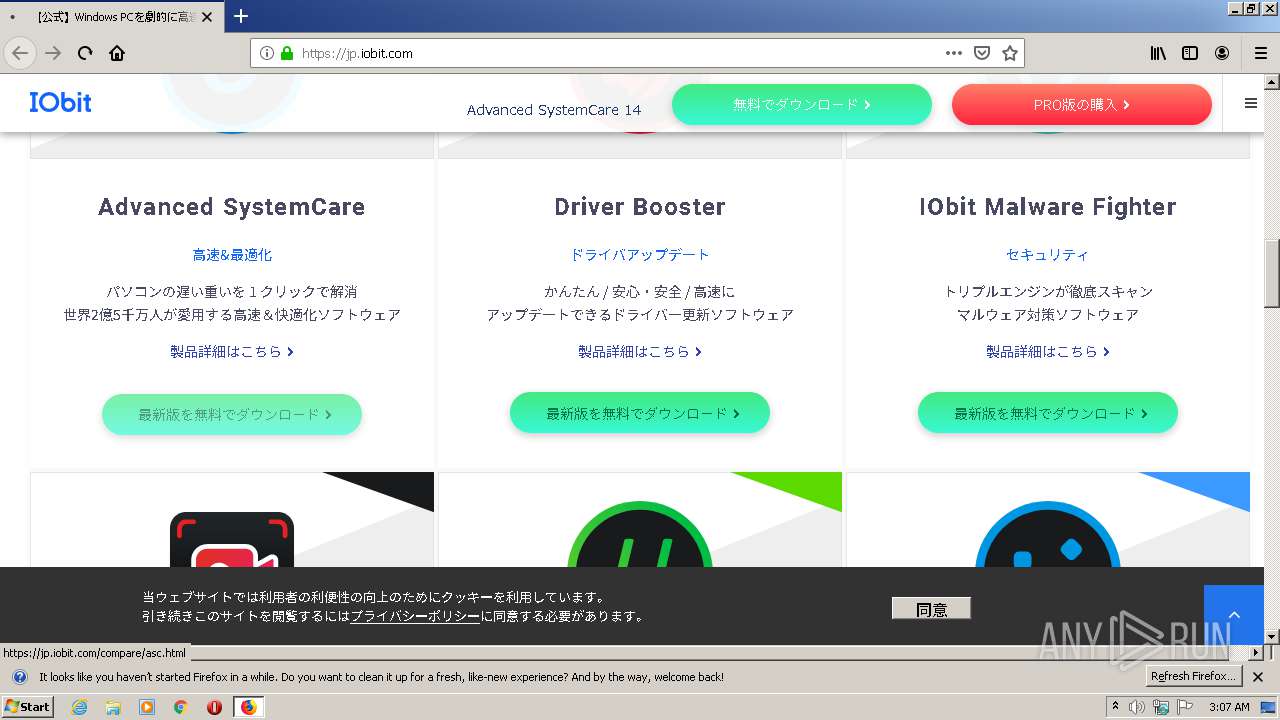Open the Library icon
Image resolution: width=1280 pixels, height=720 pixels.
pos(1158,53)
